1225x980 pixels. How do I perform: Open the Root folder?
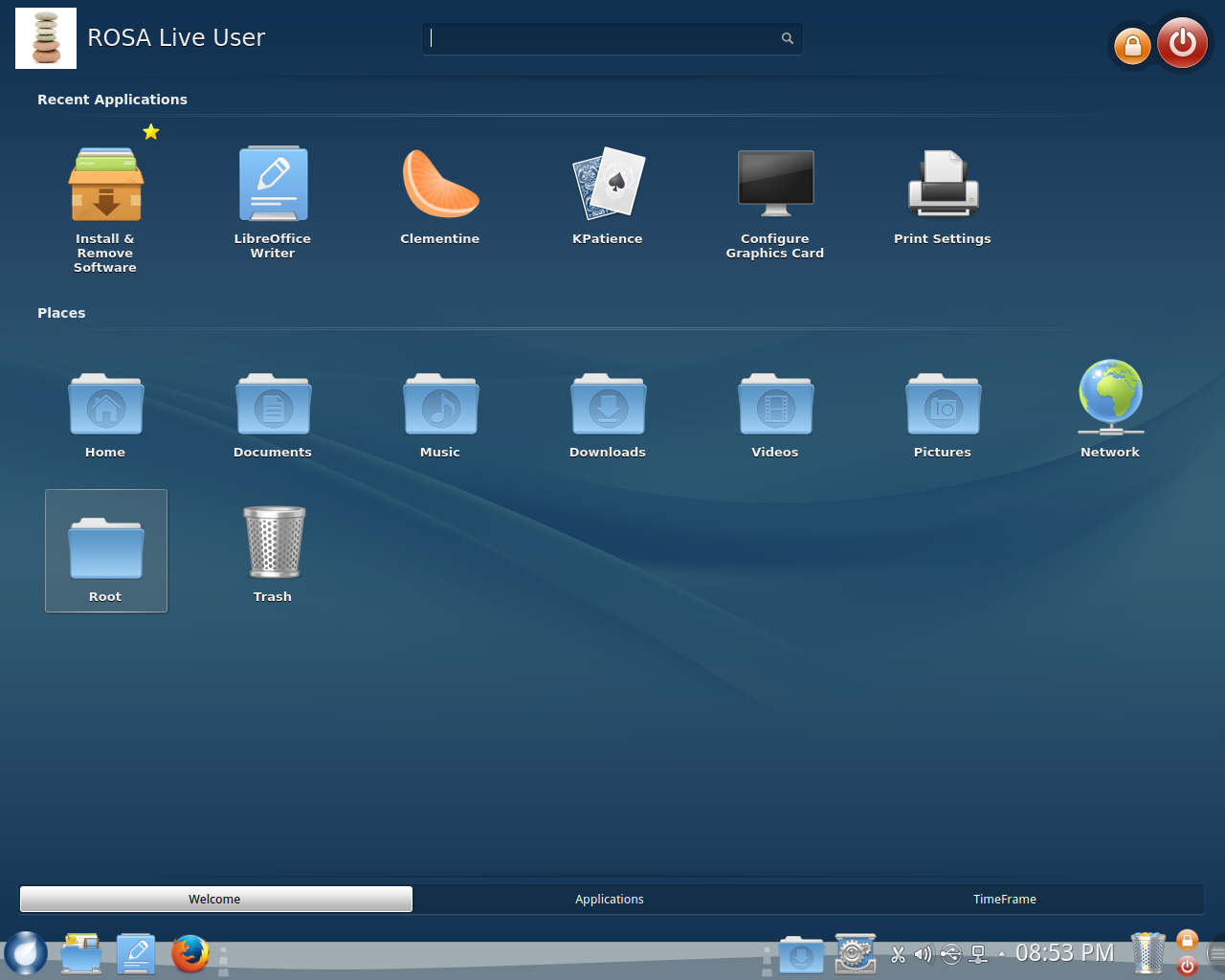[106, 550]
